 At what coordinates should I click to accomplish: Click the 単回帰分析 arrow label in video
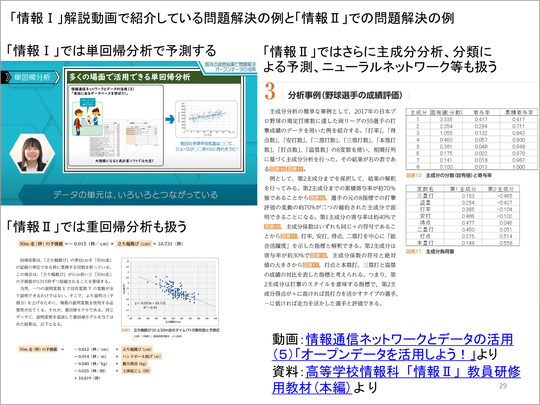pyautogui.click(x=31, y=77)
